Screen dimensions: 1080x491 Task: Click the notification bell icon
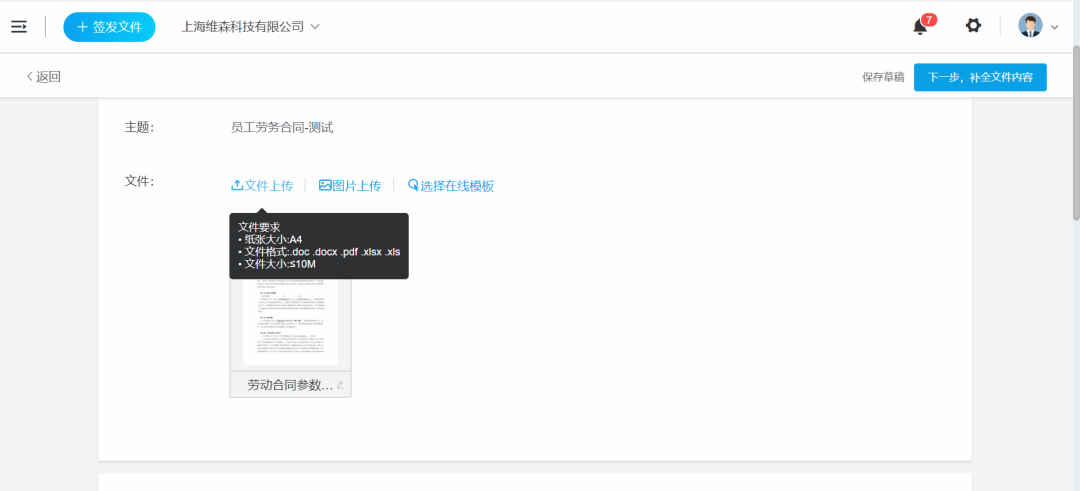[x=920, y=27]
